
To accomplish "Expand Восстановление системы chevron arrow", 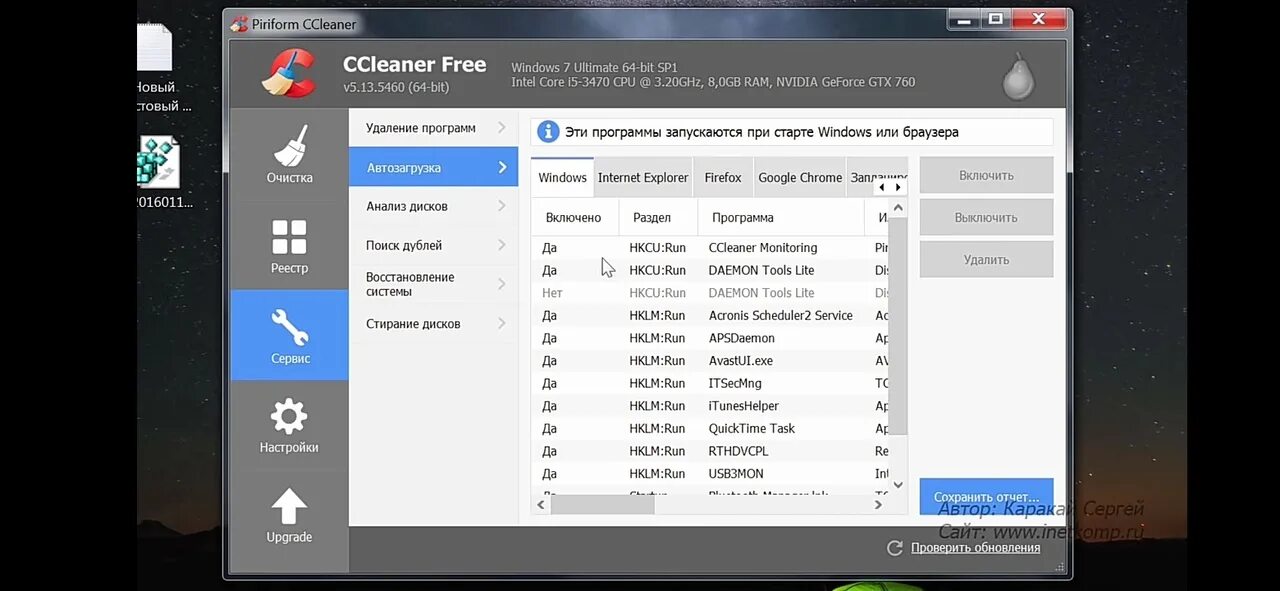I will [x=502, y=284].
